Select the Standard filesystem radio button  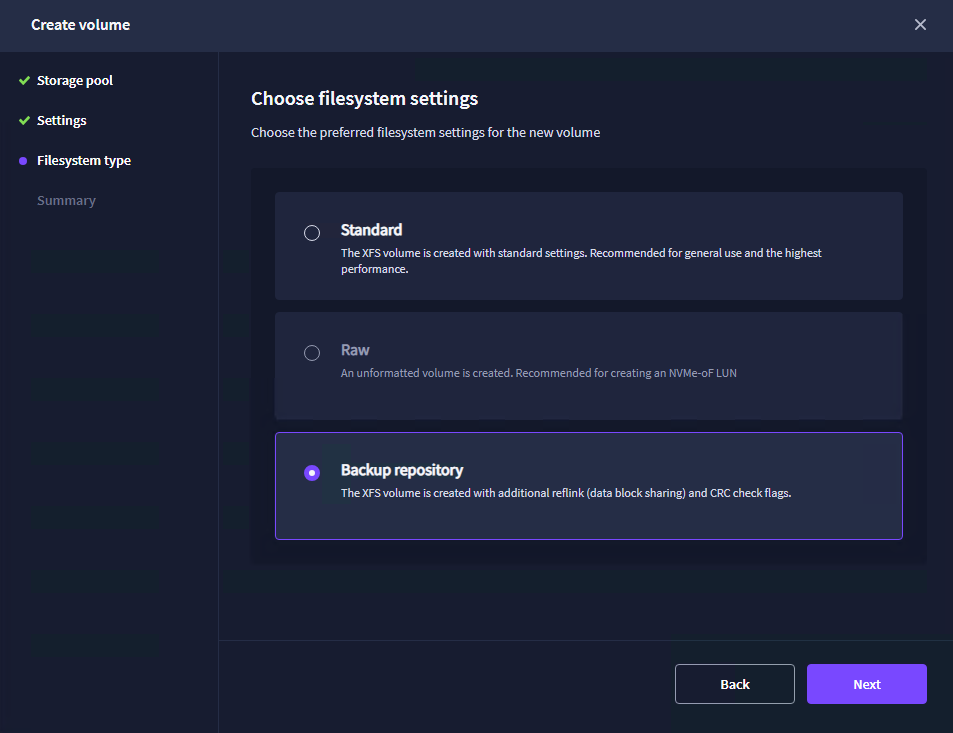click(312, 233)
